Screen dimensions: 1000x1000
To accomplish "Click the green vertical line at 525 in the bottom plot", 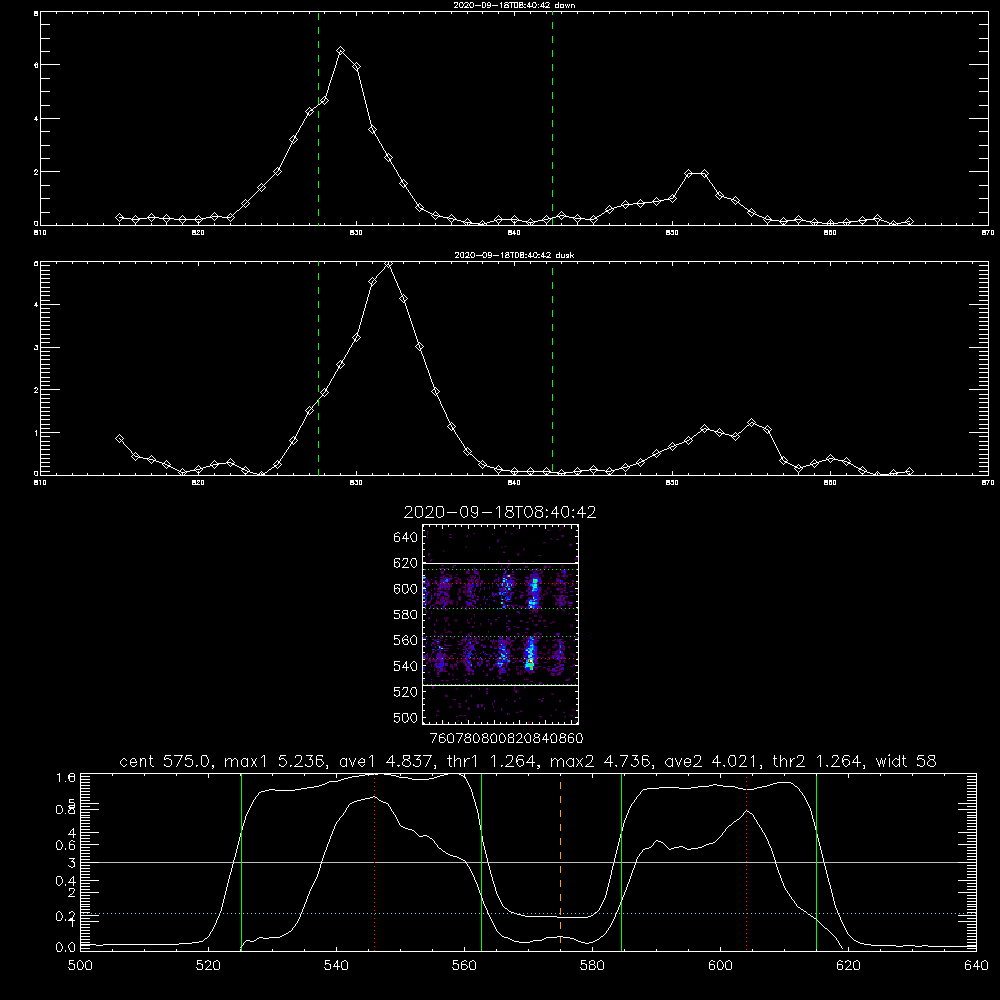I will point(241,861).
